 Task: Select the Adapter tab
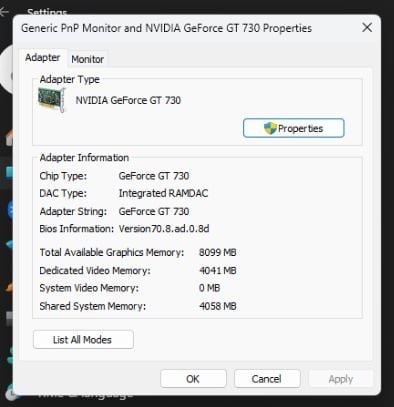43,58
